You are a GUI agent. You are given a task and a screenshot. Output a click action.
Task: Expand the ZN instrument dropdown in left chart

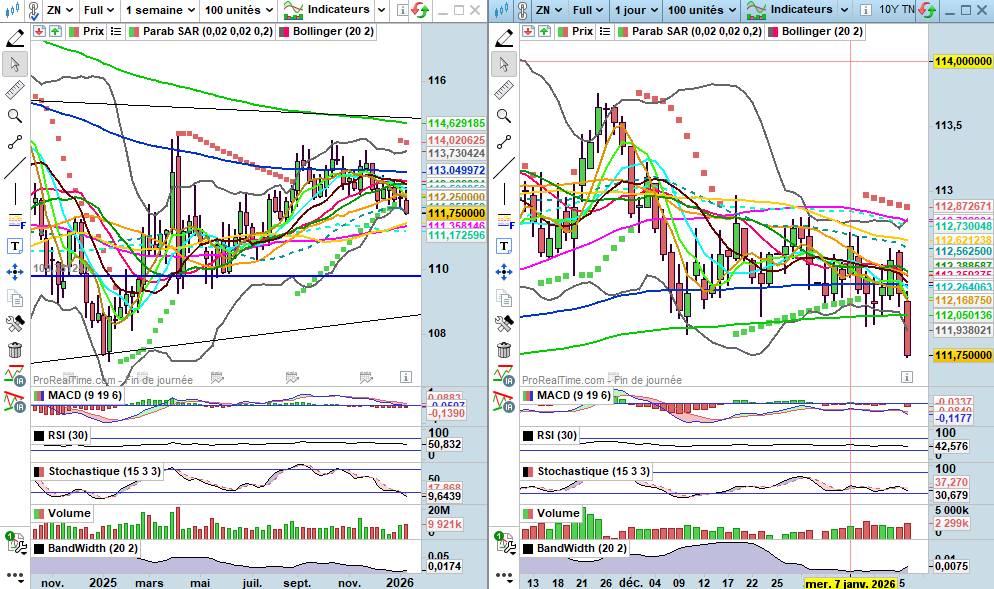tap(61, 10)
